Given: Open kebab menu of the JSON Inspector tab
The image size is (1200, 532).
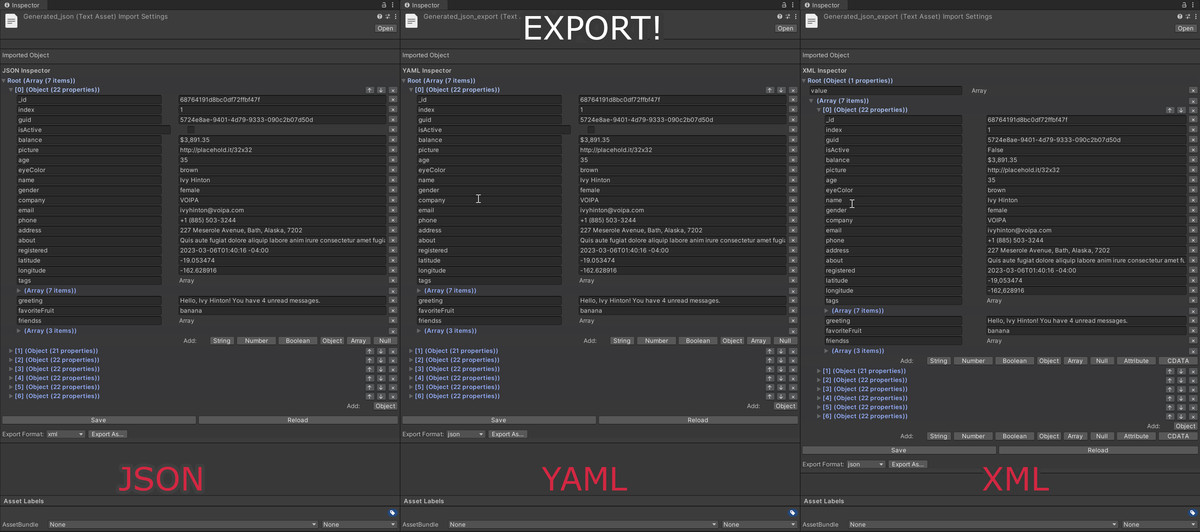Looking at the screenshot, I should pyautogui.click(x=395, y=5).
